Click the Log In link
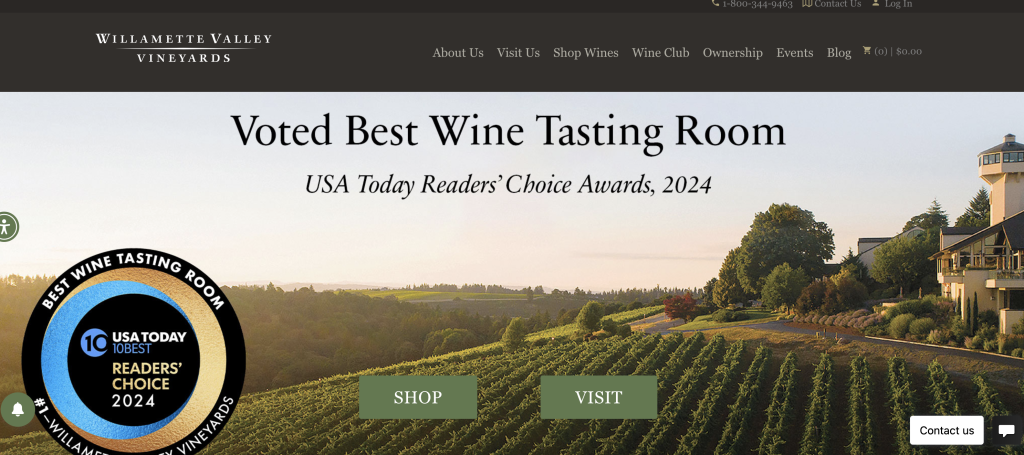 coord(899,4)
